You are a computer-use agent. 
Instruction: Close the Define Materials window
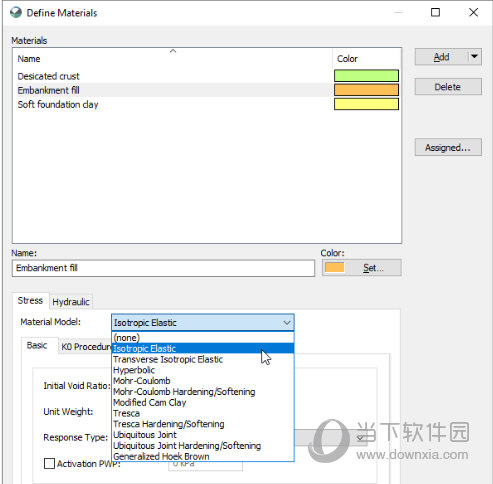coord(473,13)
